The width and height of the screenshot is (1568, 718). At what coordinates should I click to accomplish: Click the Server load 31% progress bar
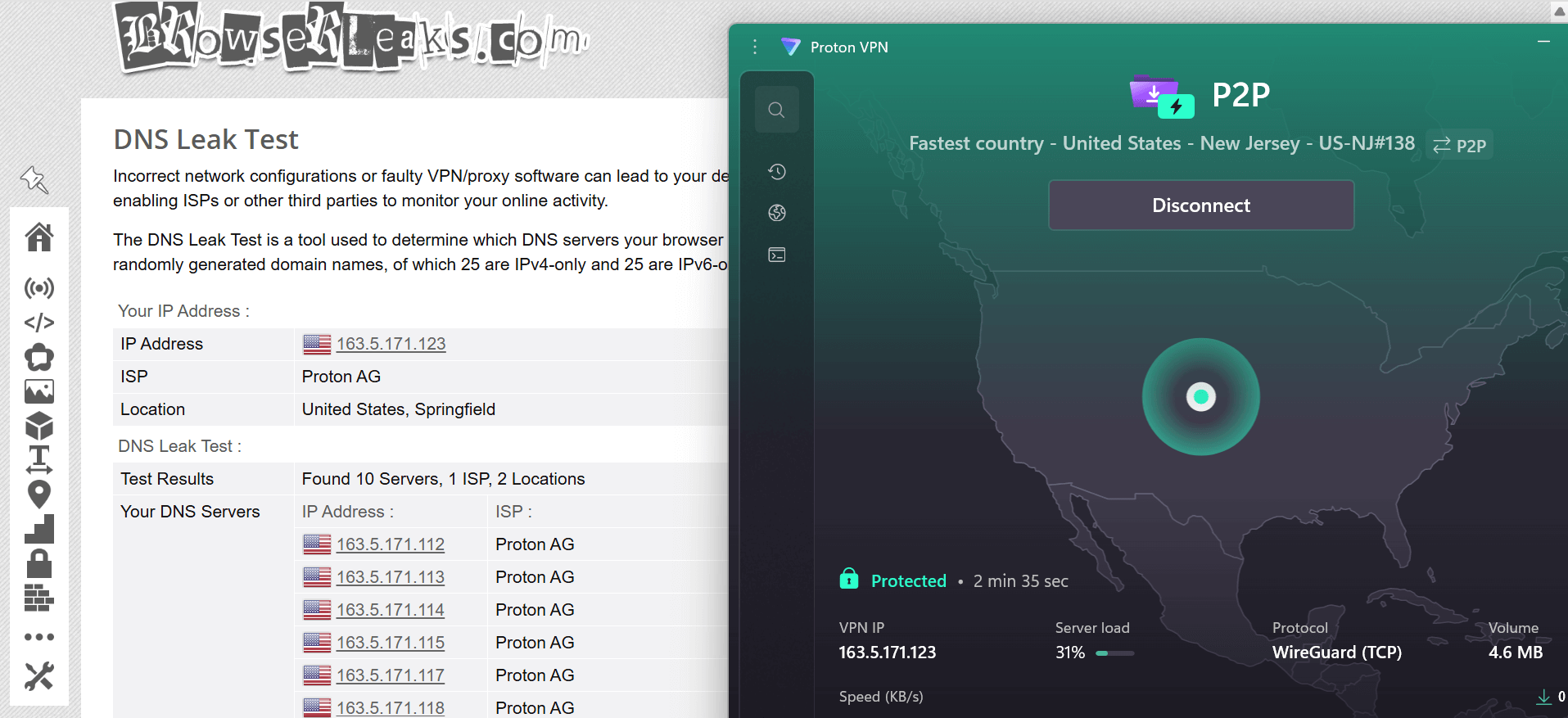[x=1114, y=653]
